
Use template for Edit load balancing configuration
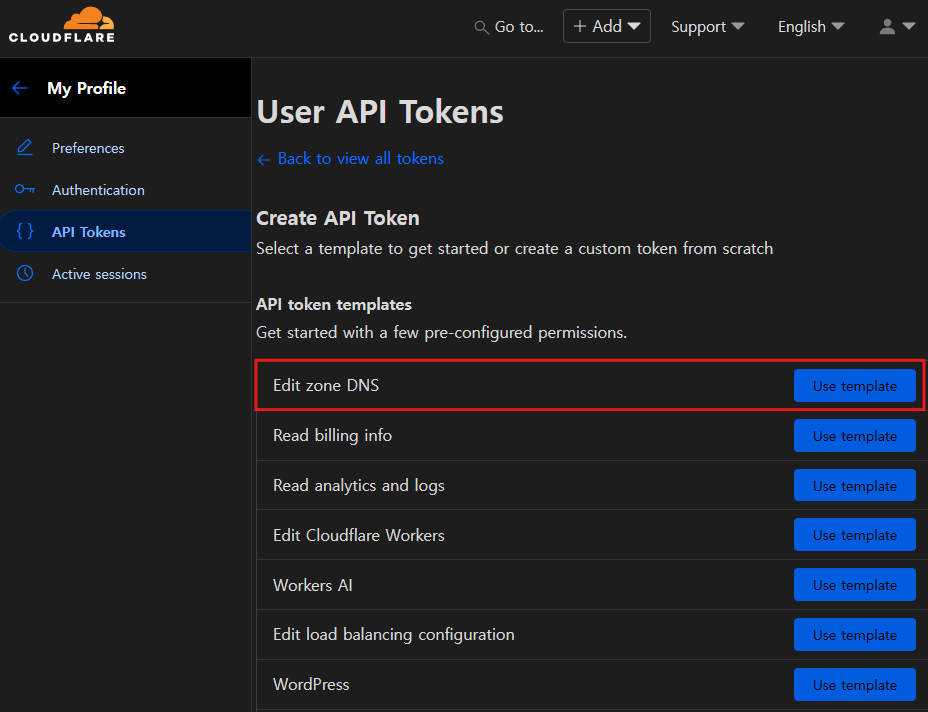pos(855,634)
